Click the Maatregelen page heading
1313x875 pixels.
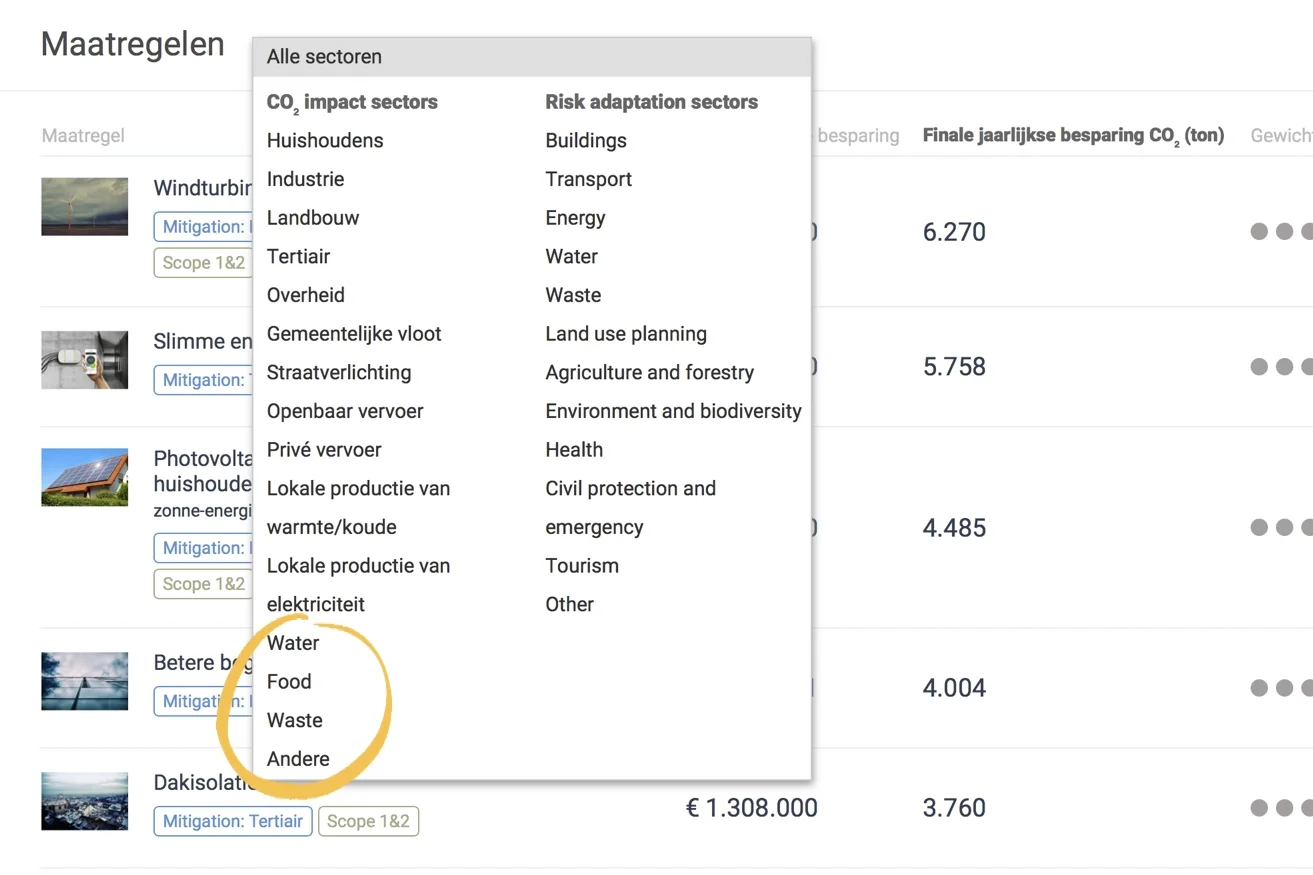pyautogui.click(x=133, y=45)
